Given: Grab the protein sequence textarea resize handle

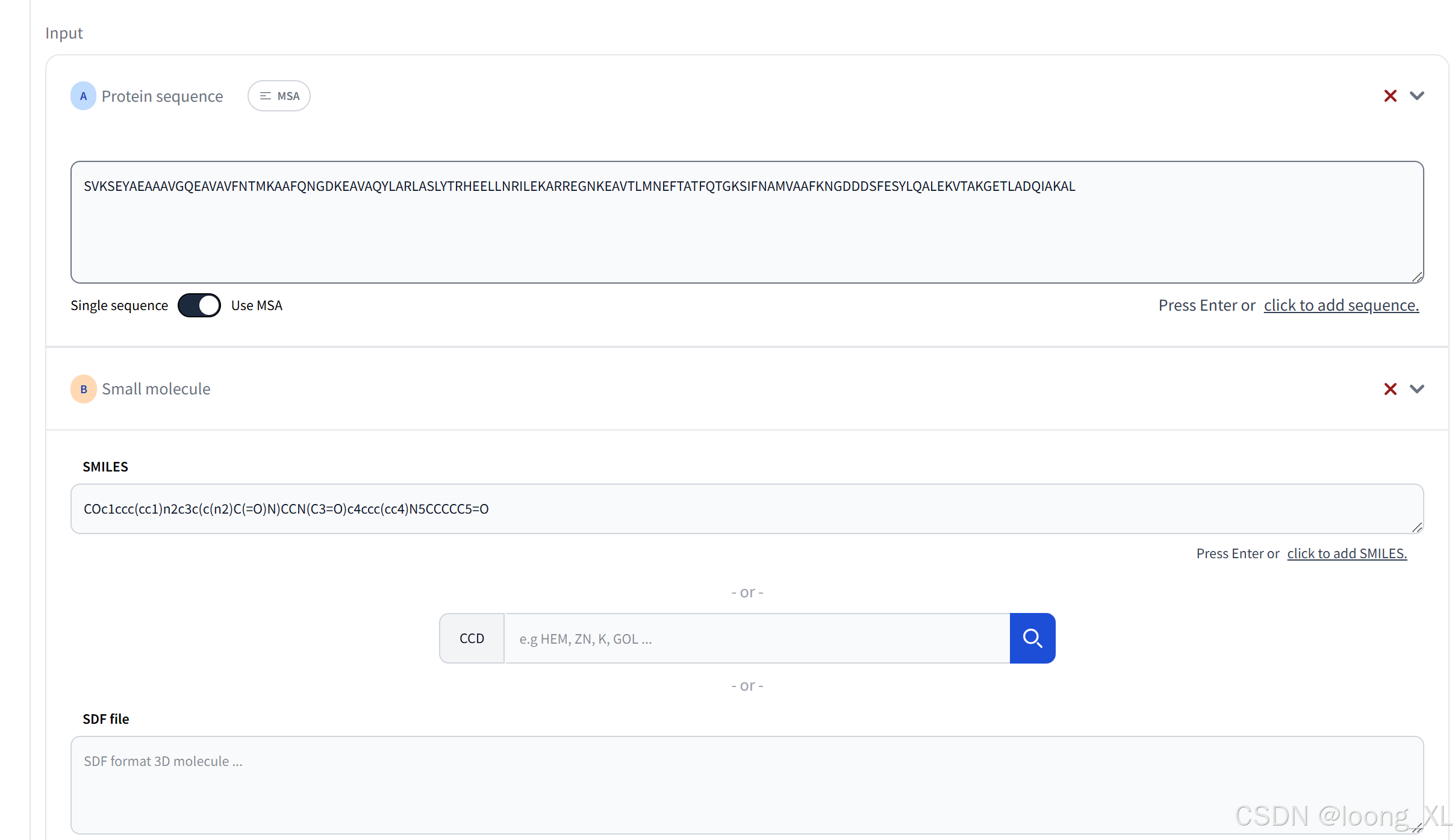Looking at the screenshot, I should [1417, 276].
